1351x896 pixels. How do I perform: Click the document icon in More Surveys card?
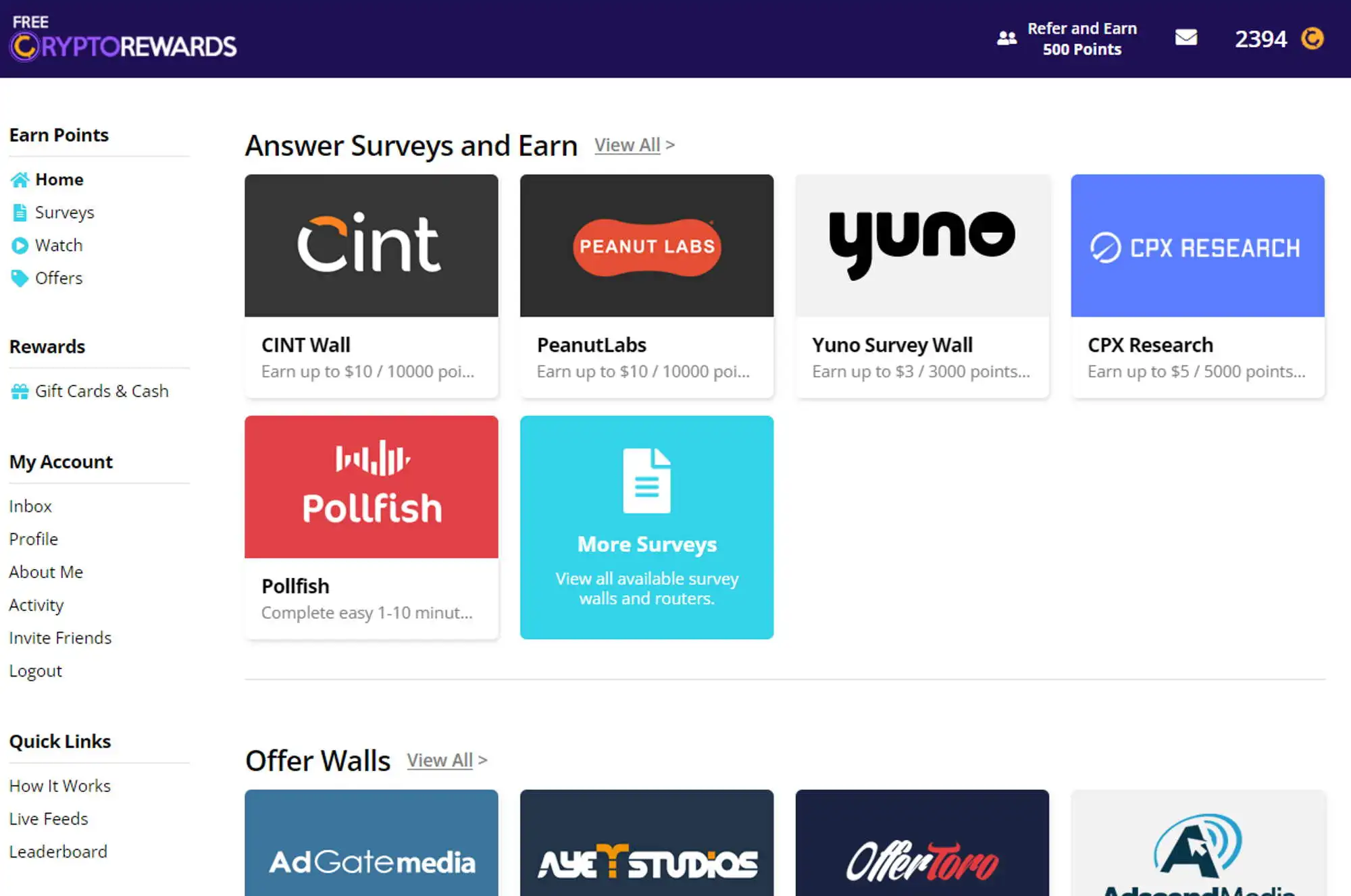pos(646,481)
